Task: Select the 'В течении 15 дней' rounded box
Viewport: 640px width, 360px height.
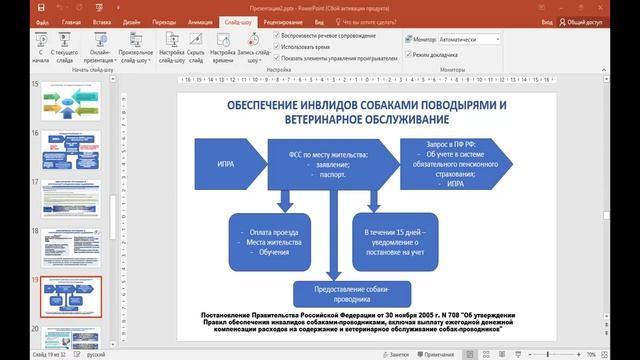Action: coord(395,242)
